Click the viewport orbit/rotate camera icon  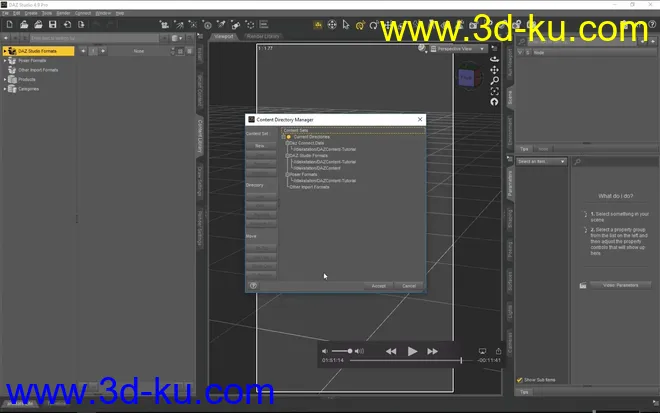click(x=493, y=58)
